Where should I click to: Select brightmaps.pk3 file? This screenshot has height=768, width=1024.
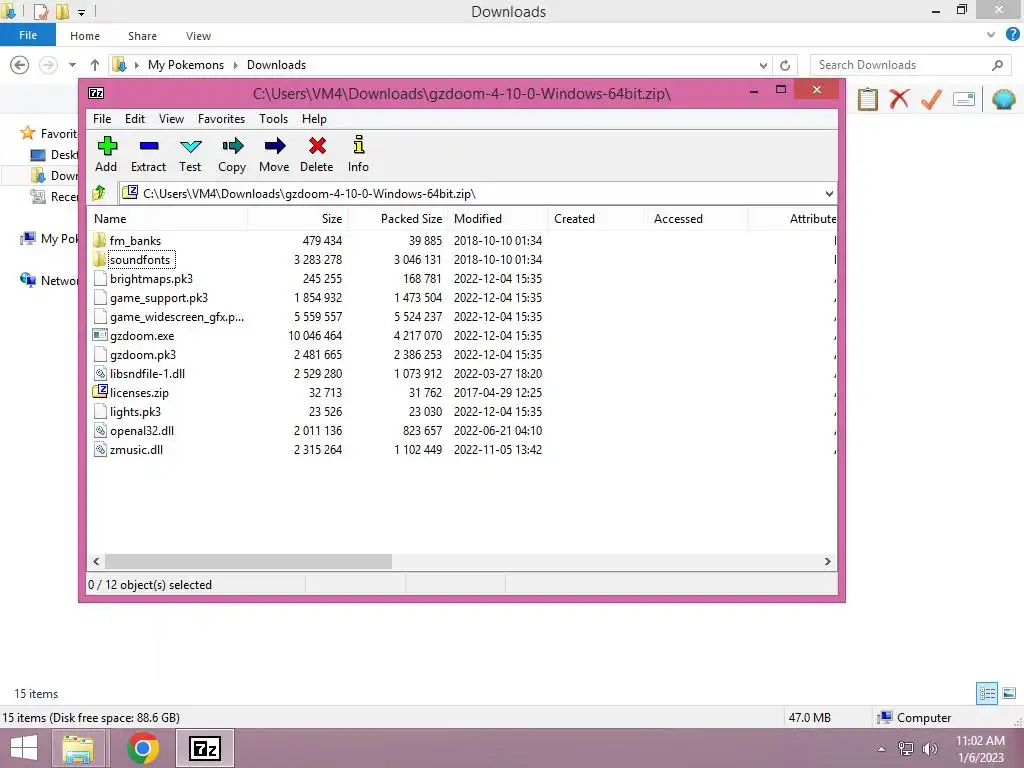coord(151,278)
